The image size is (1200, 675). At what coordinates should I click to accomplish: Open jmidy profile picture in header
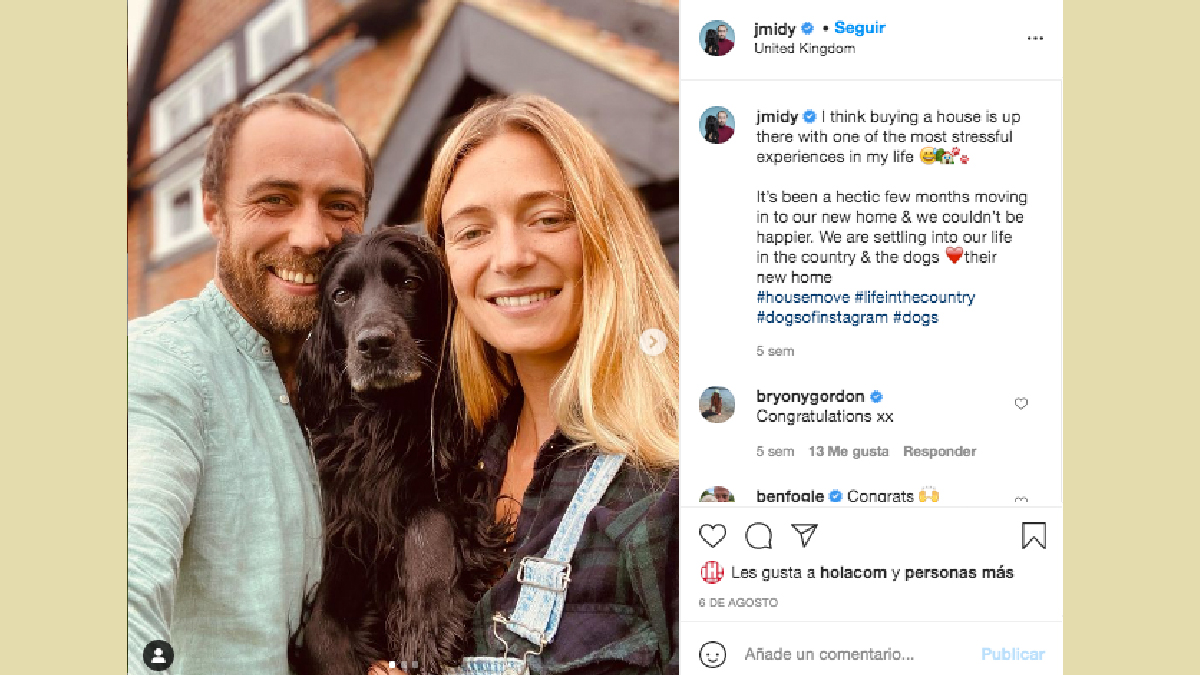click(717, 38)
